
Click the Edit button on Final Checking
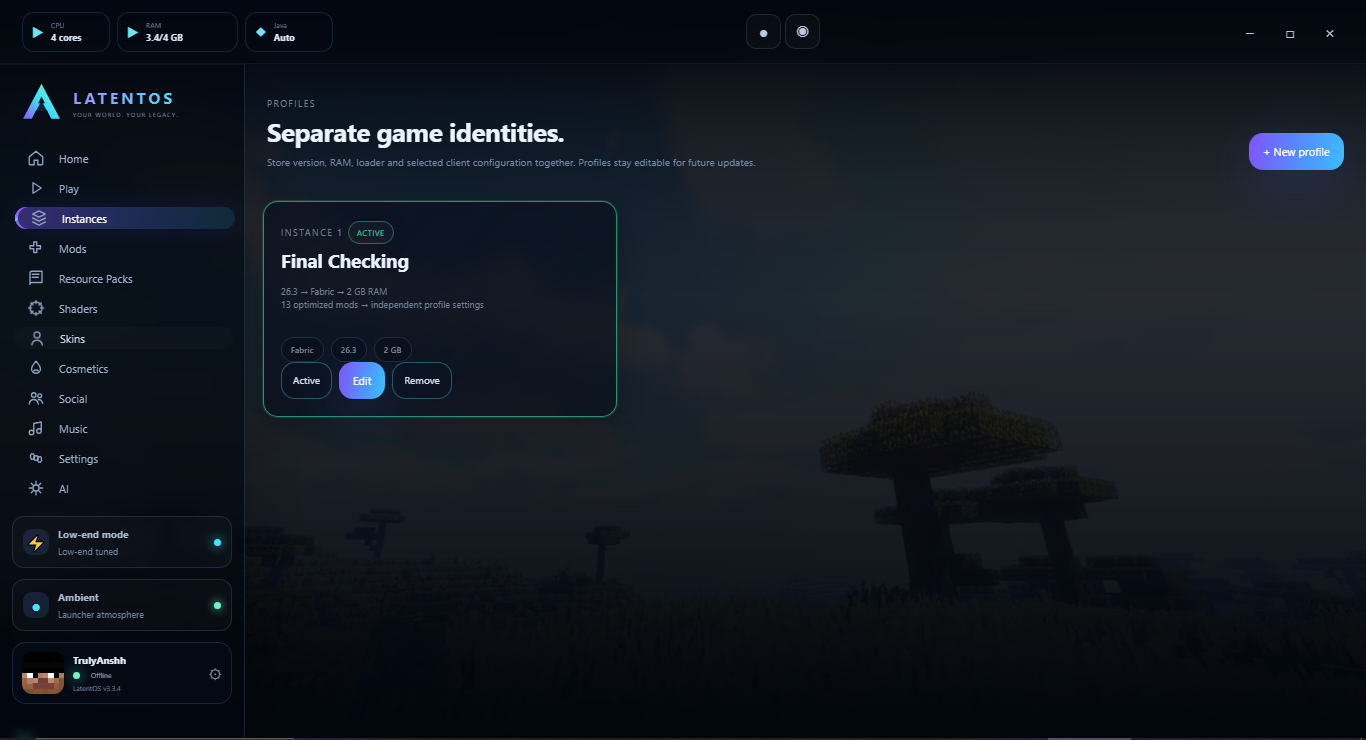[x=362, y=380]
